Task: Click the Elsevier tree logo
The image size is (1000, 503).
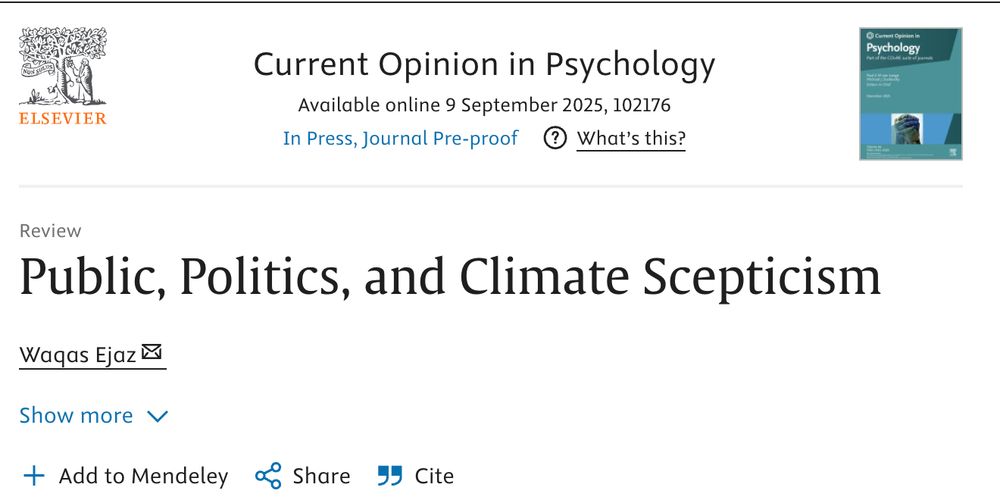Action: point(62,66)
